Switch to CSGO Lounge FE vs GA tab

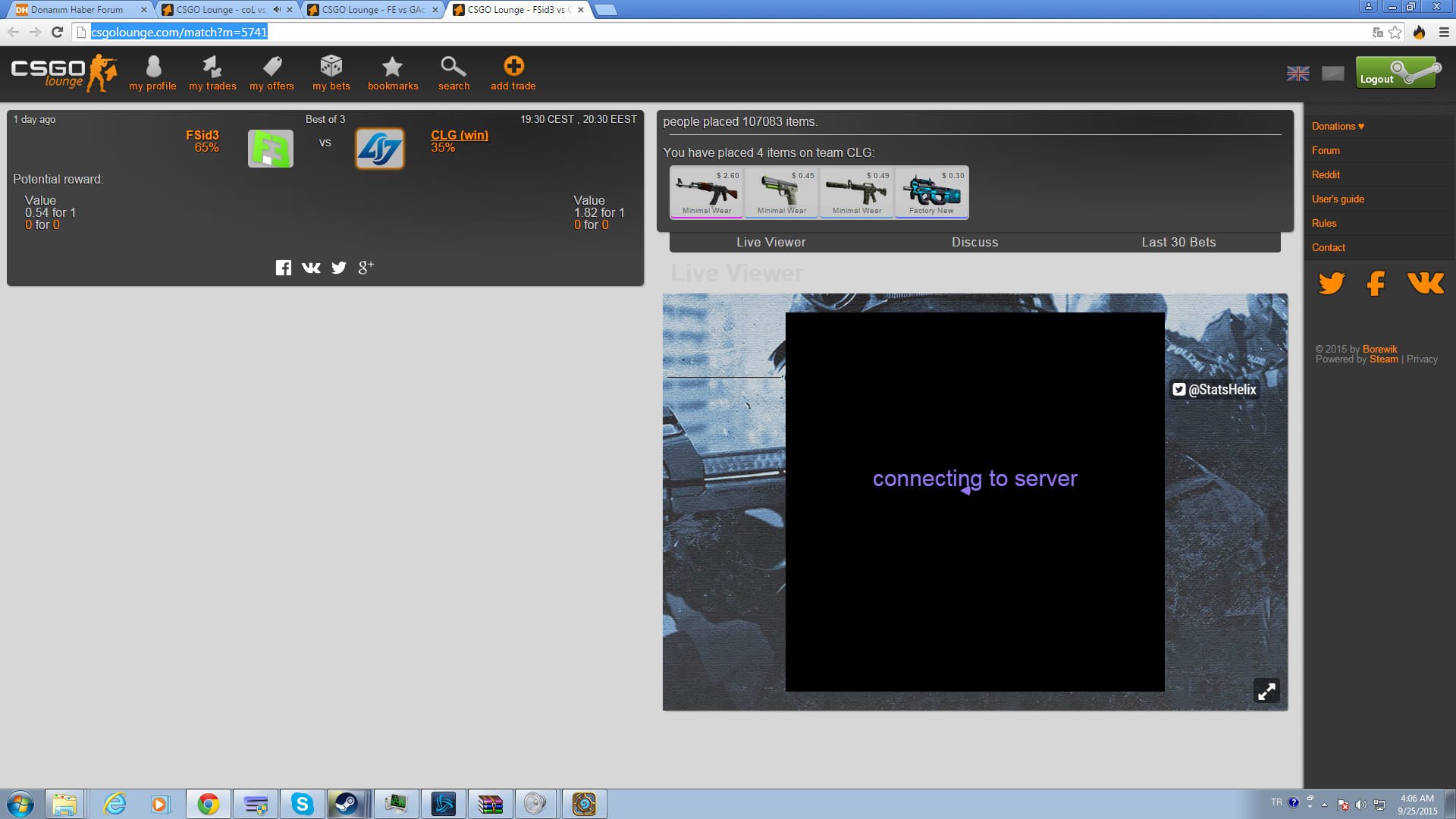[372, 9]
